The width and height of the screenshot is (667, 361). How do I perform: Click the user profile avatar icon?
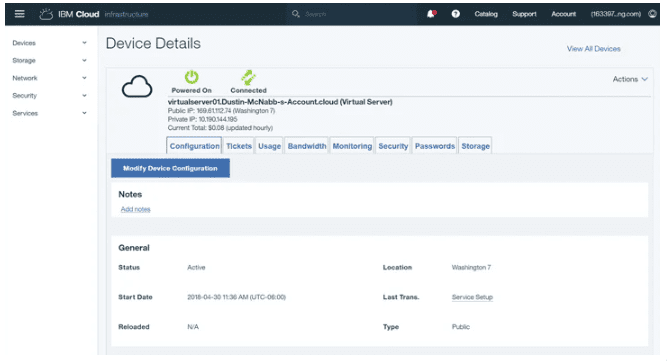pyautogui.click(x=652, y=14)
